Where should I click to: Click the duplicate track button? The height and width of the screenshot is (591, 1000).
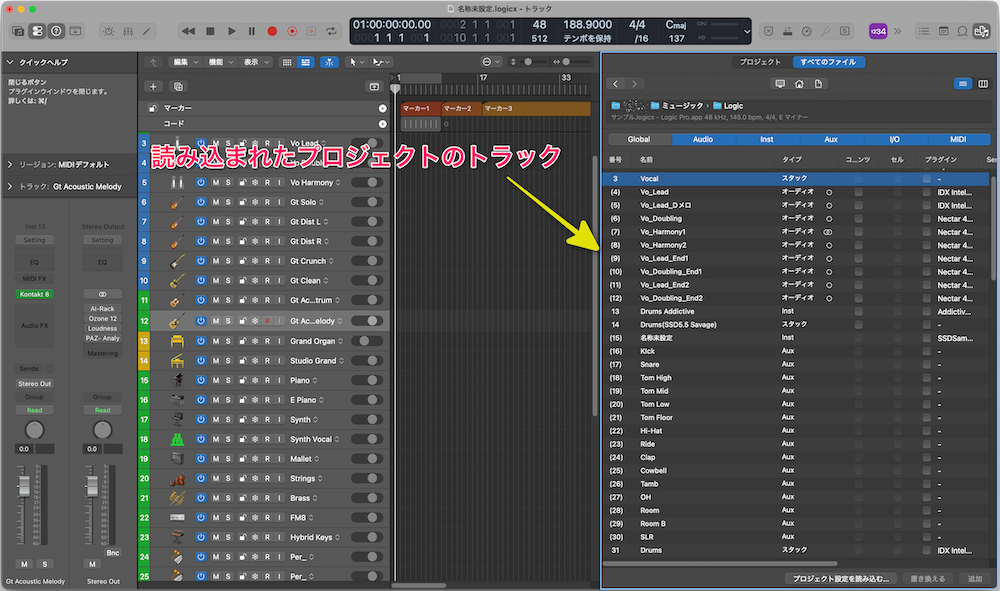(179, 86)
